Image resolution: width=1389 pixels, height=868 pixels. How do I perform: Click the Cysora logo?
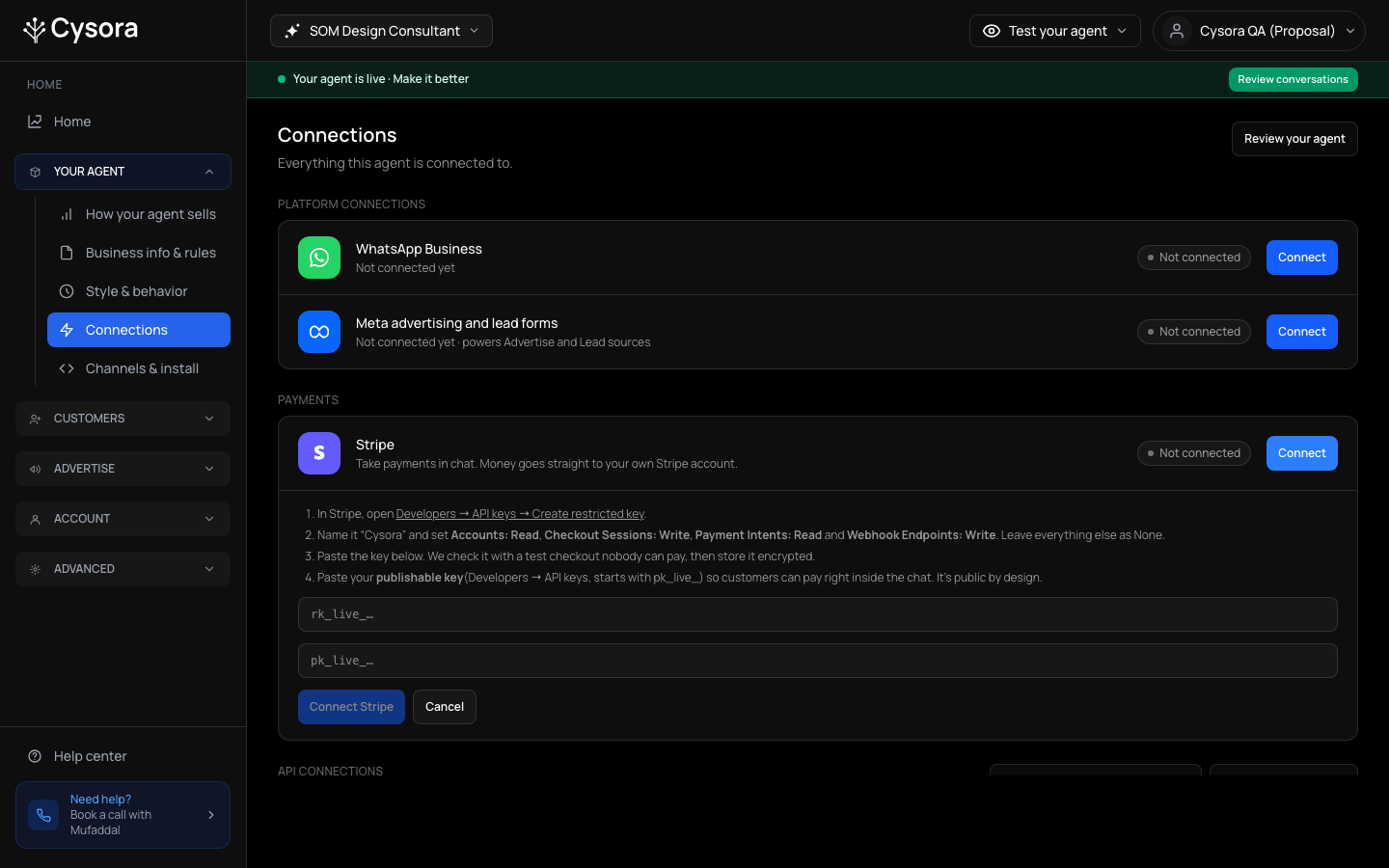pyautogui.click(x=81, y=30)
